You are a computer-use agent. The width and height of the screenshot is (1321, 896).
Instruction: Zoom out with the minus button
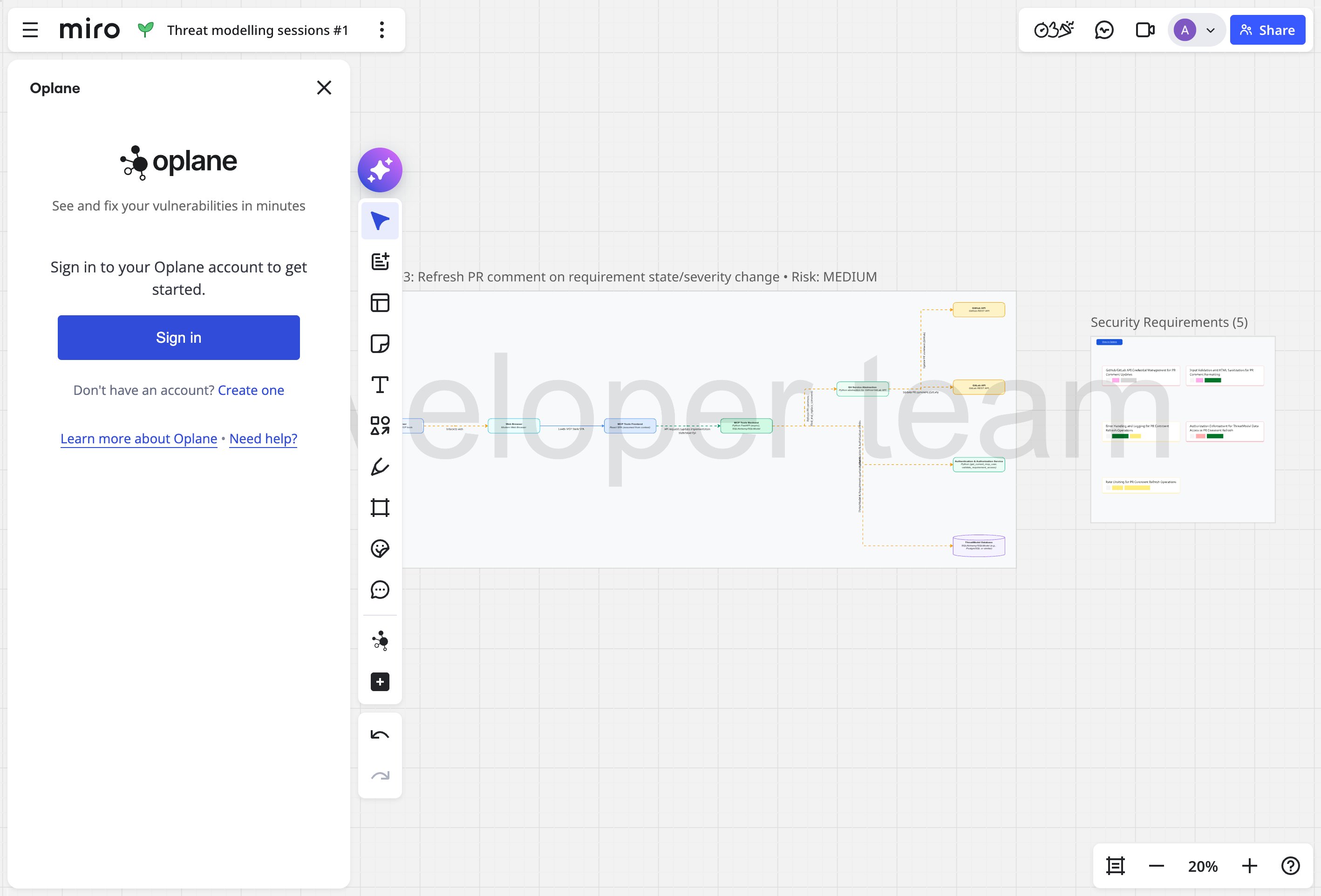pos(1156,866)
